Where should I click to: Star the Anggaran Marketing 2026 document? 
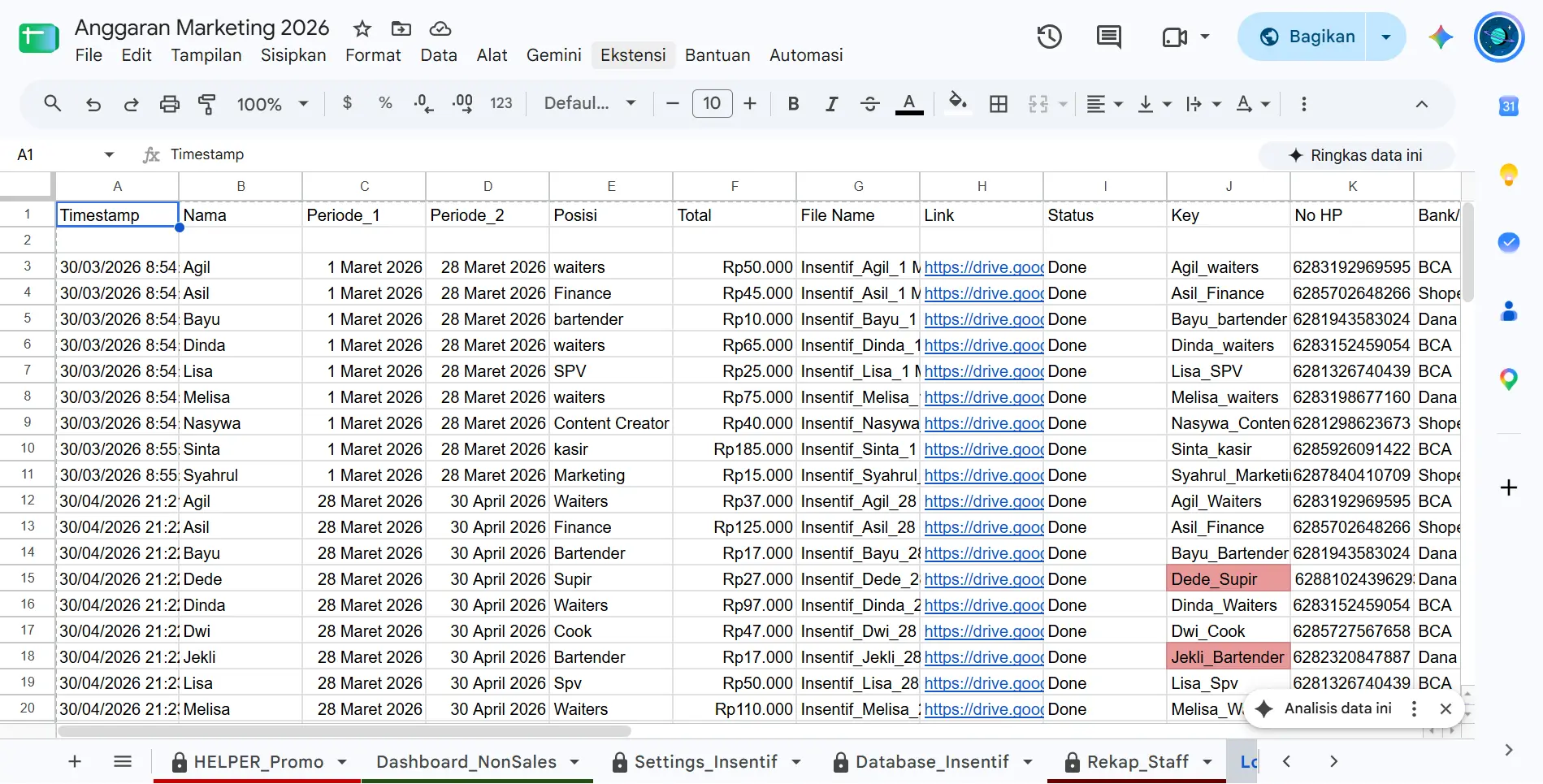362,28
